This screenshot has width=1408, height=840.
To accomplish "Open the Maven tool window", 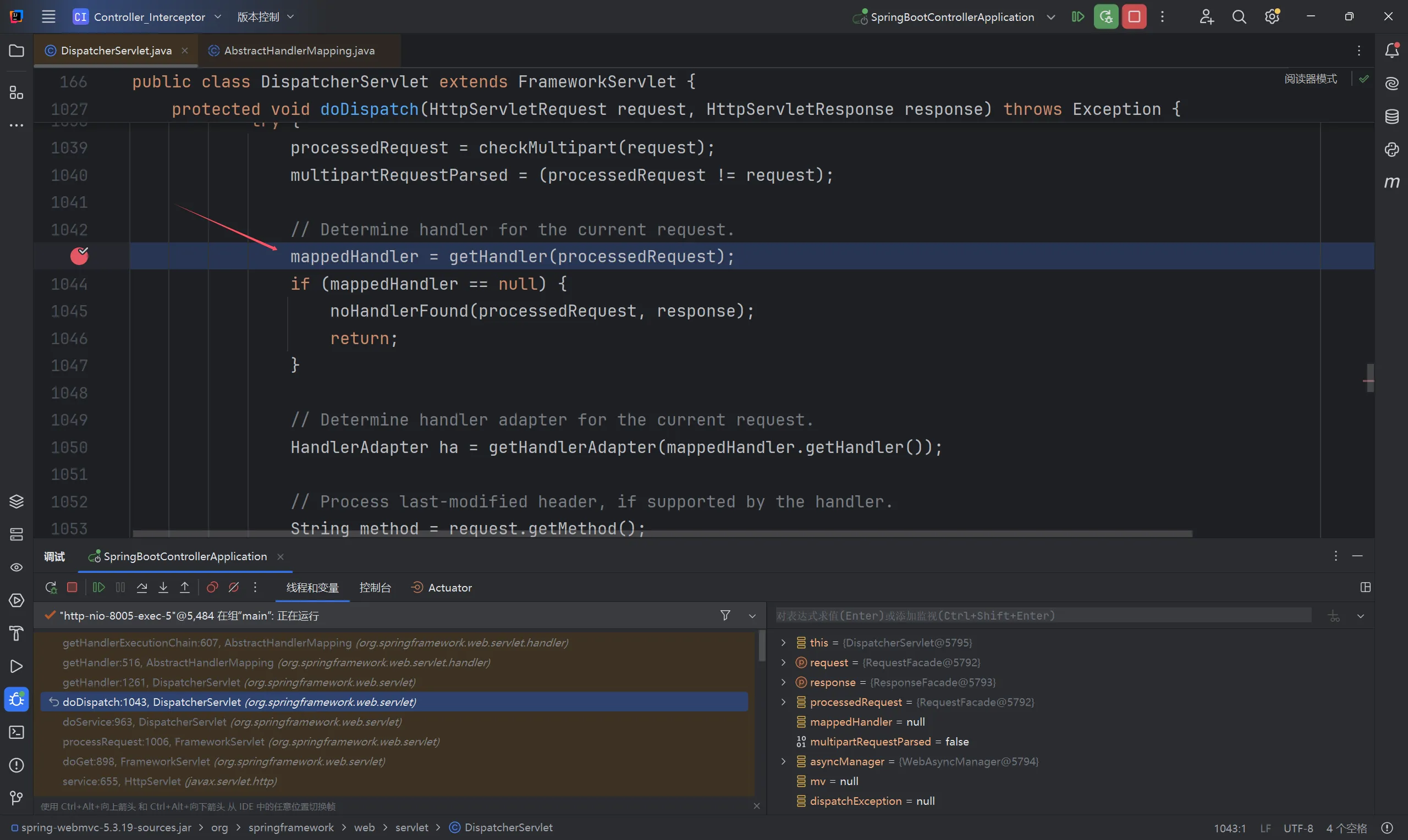I will click(x=1391, y=182).
